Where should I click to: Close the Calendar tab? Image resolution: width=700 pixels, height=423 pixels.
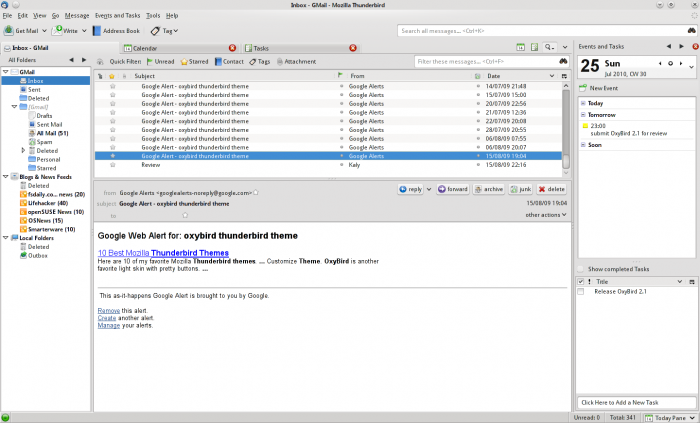click(x=232, y=48)
